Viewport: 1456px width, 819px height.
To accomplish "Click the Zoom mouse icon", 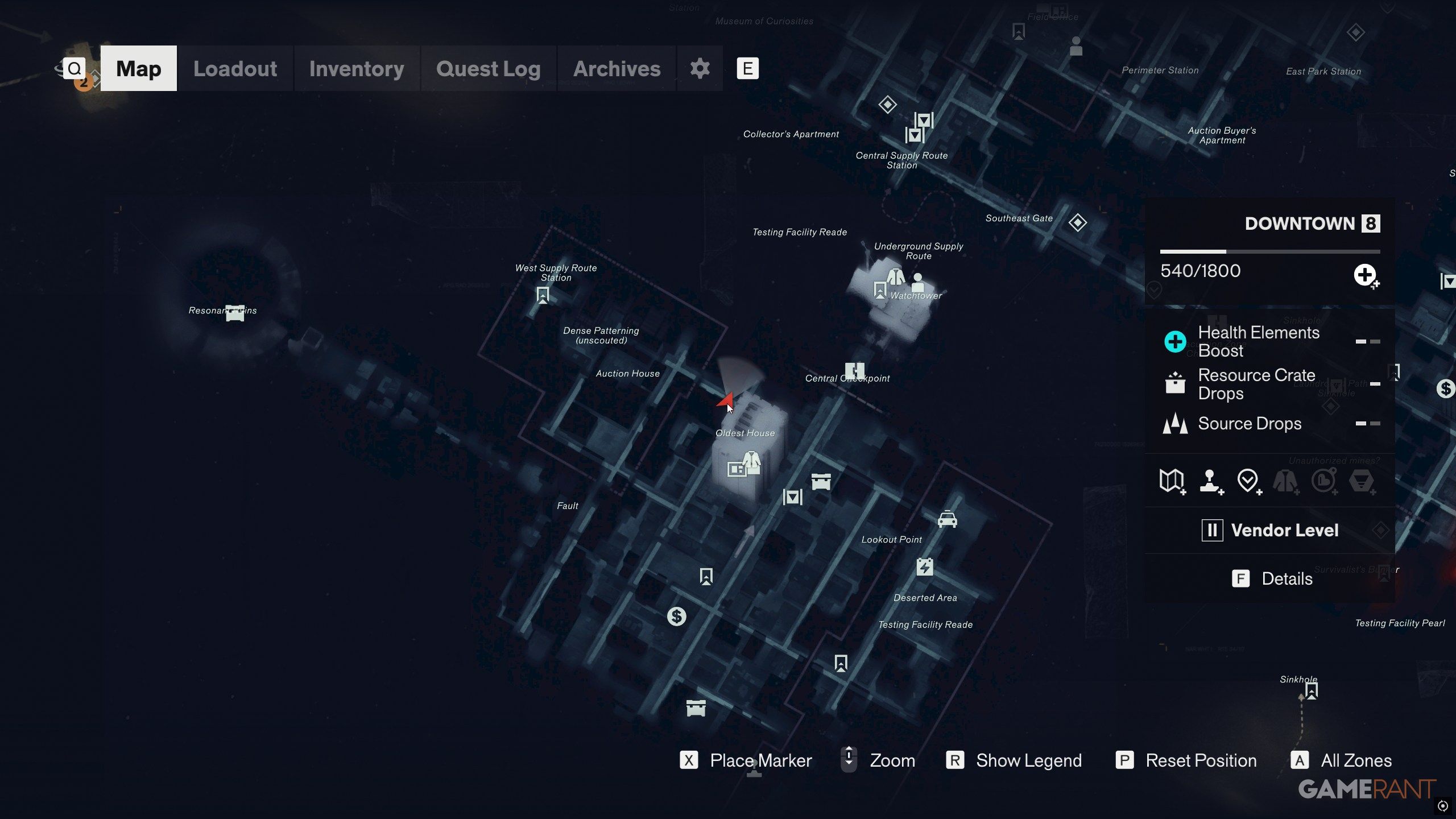I will pyautogui.click(x=849, y=759).
